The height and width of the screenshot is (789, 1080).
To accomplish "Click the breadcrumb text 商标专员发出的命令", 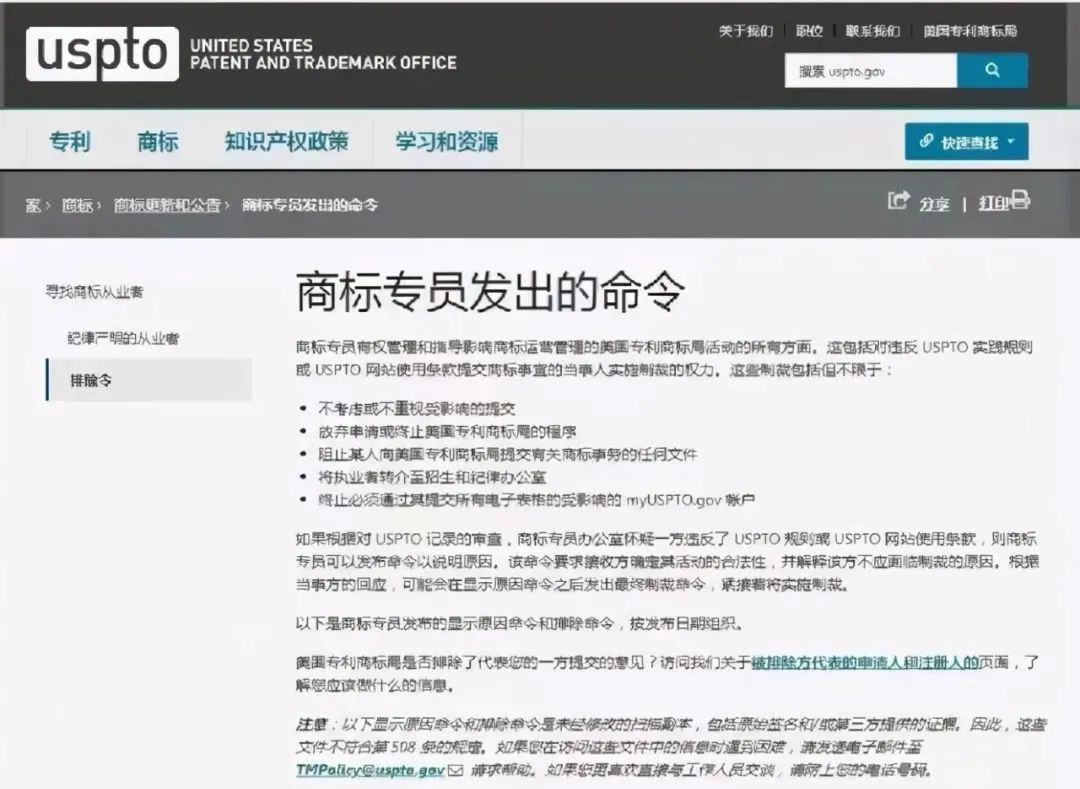I will (x=310, y=205).
